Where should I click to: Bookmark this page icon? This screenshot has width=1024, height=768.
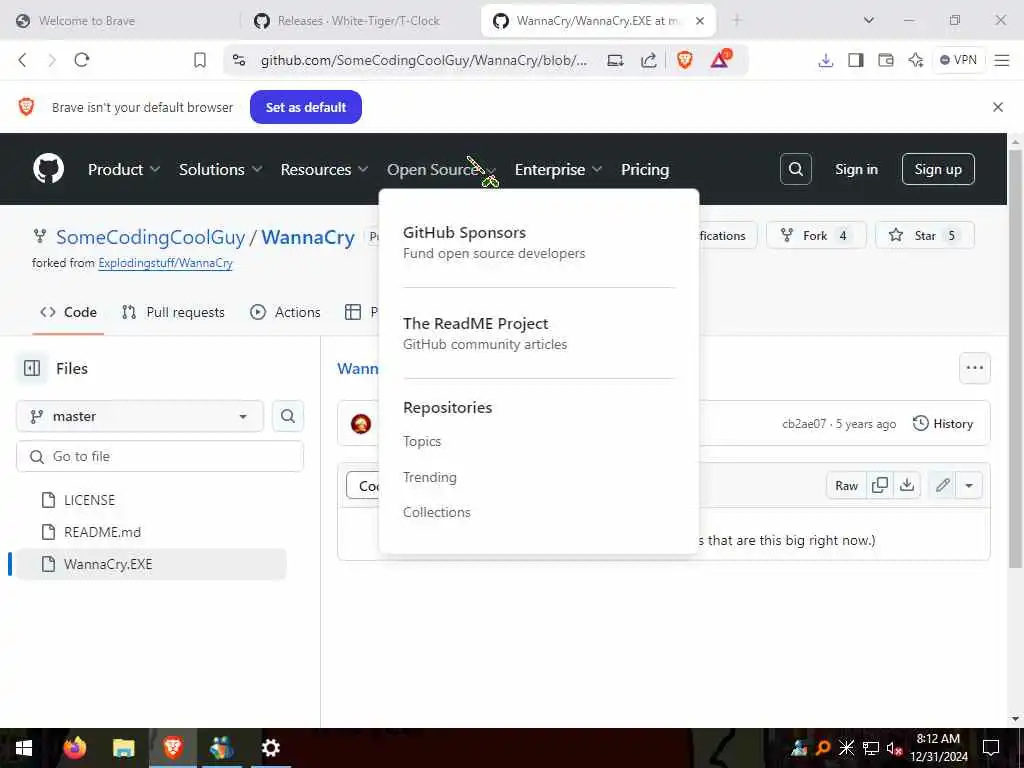click(x=200, y=60)
